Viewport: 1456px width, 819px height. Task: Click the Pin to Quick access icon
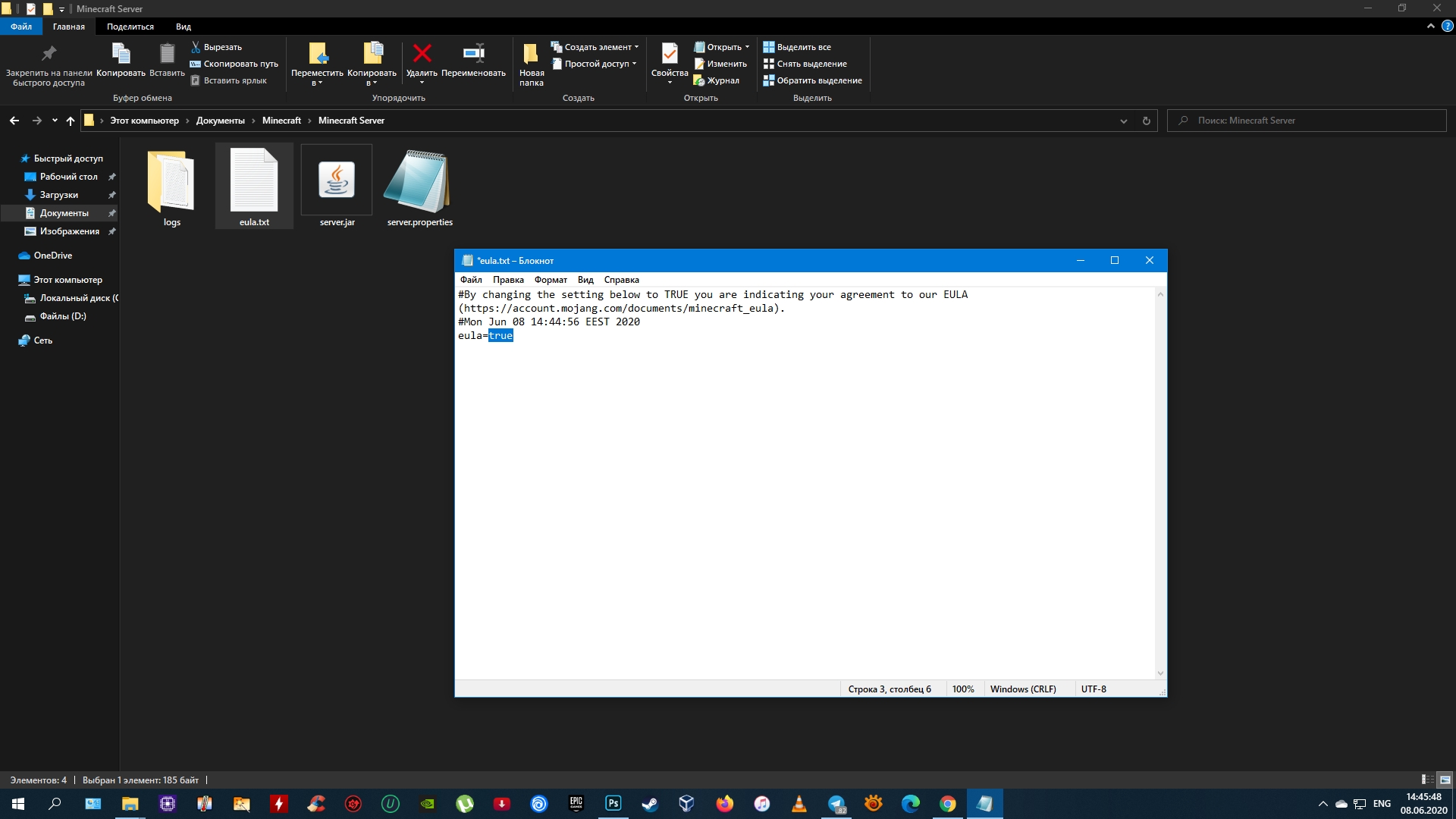[49, 53]
